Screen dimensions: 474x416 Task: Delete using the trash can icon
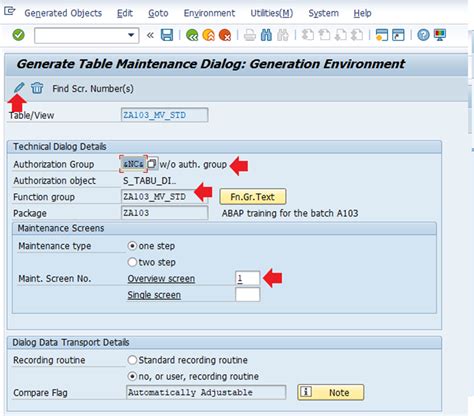(x=37, y=88)
